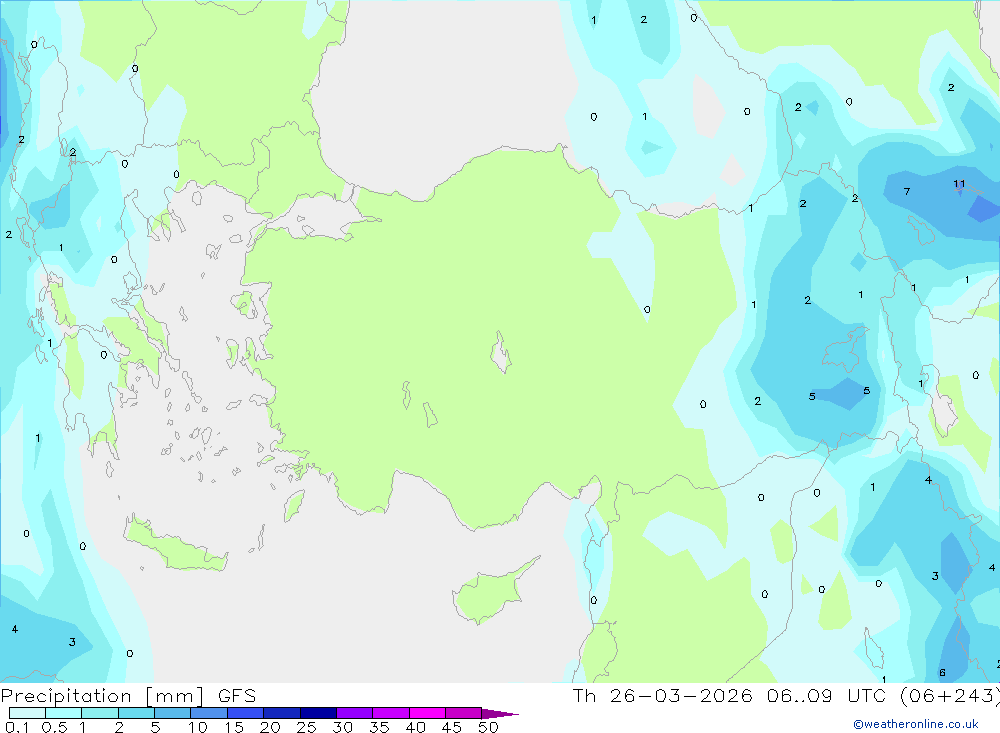Pick the 10–15 mm legend color swatch
This screenshot has width=1000, height=733.
point(209,713)
